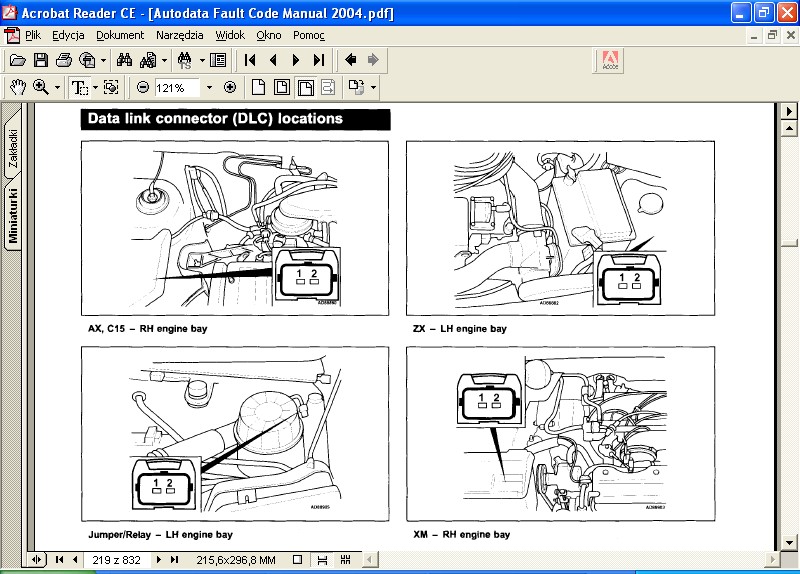Go to last page in status bar

pyautogui.click(x=174, y=560)
